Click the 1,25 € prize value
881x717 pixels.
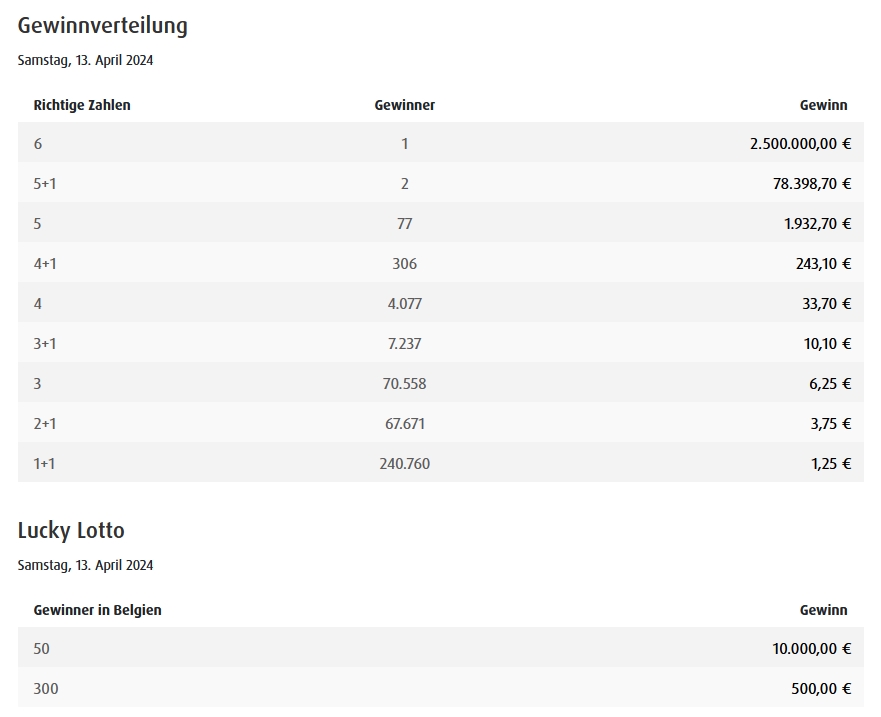tap(831, 464)
